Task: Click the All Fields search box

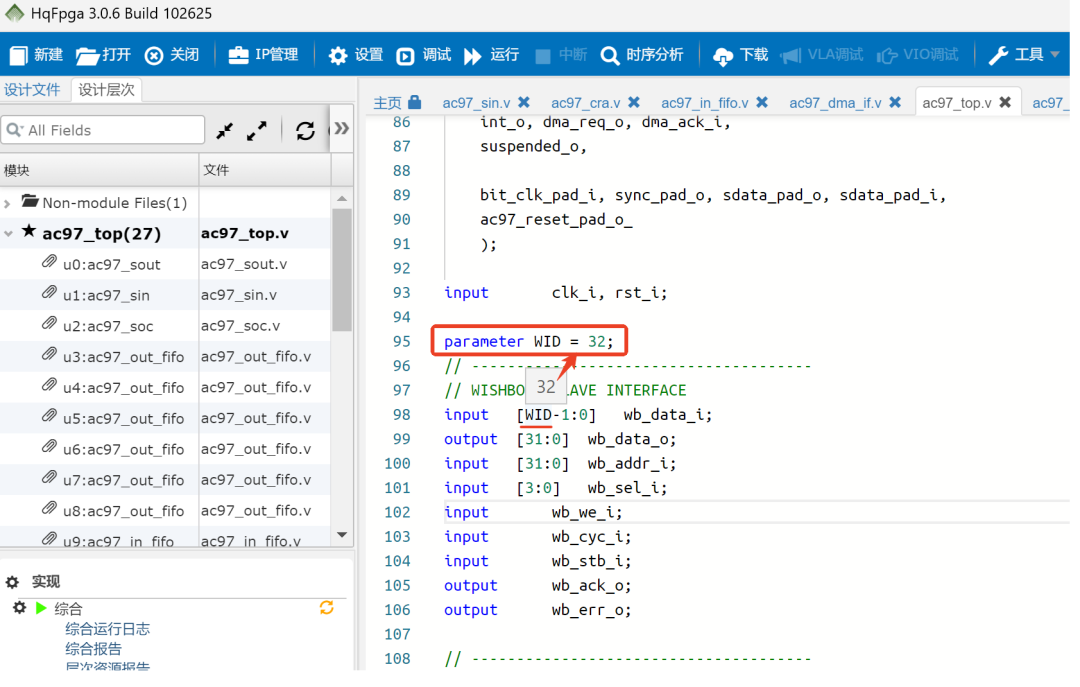Action: (110, 130)
